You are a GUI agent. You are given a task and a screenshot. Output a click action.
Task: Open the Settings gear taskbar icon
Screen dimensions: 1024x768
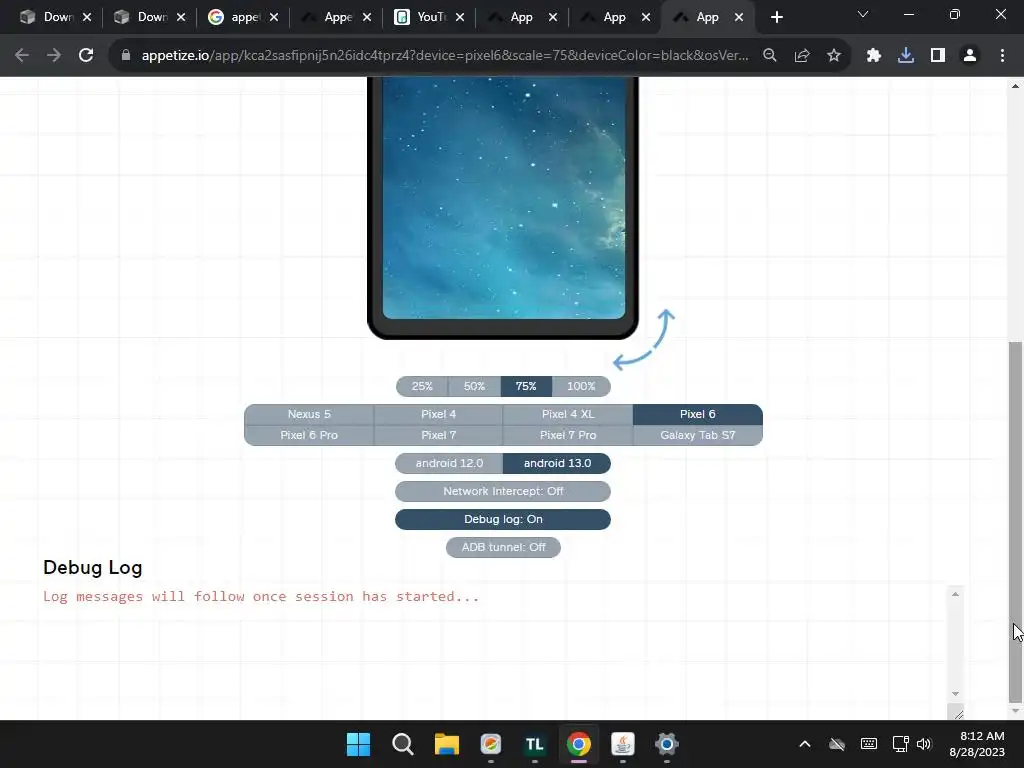click(667, 744)
